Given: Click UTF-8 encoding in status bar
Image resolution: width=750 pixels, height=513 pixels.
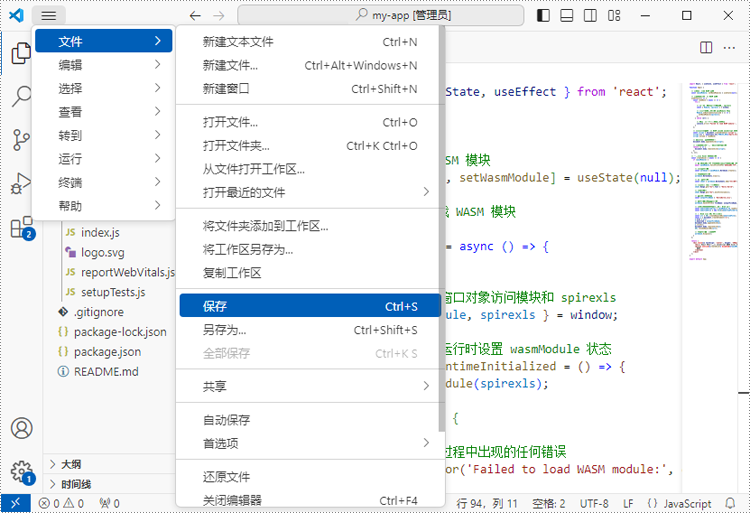Looking at the screenshot, I should click(x=594, y=504).
